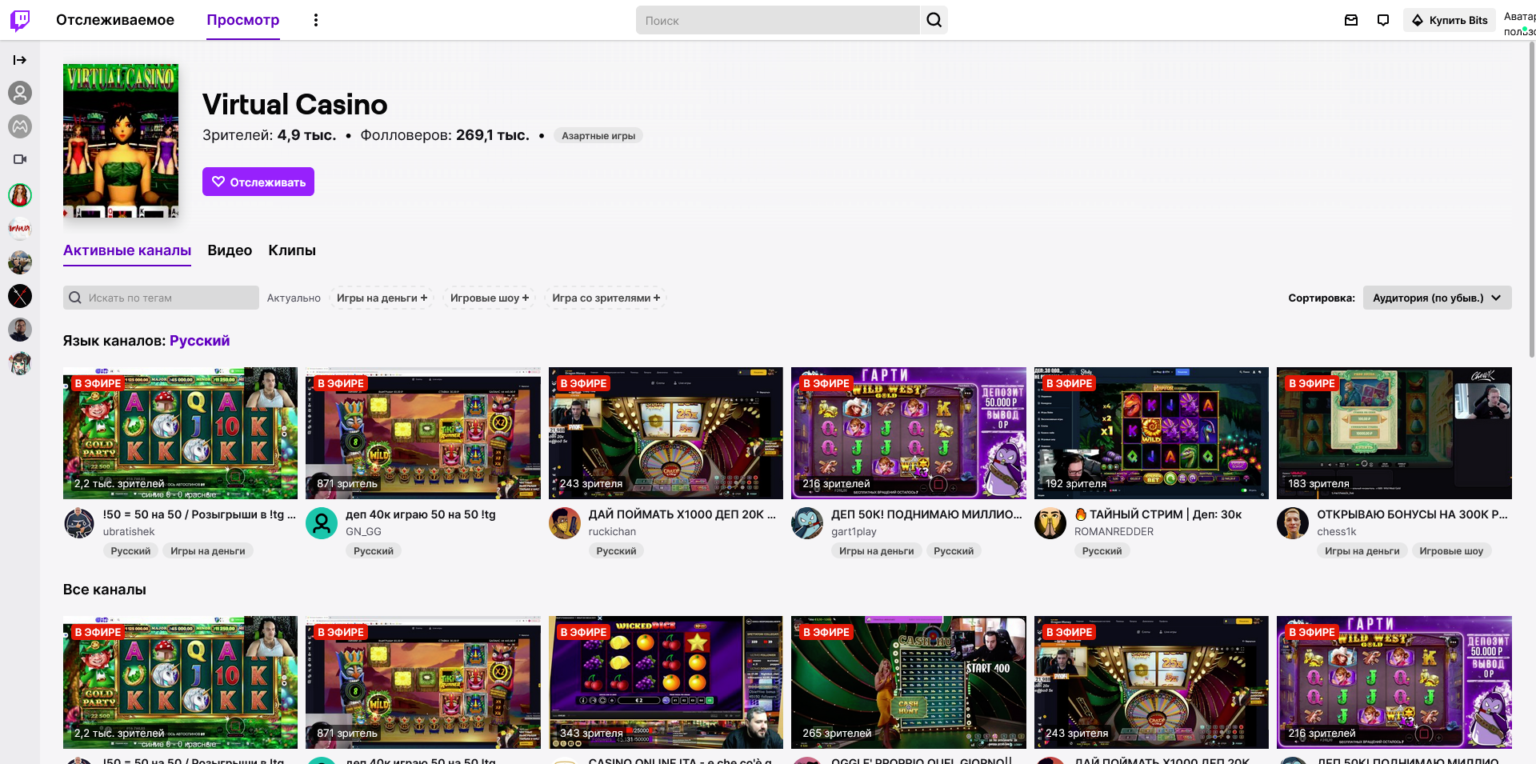1536x764 pixels.
Task: Open the three-dot more menu in top bar
Action: pos(316,20)
